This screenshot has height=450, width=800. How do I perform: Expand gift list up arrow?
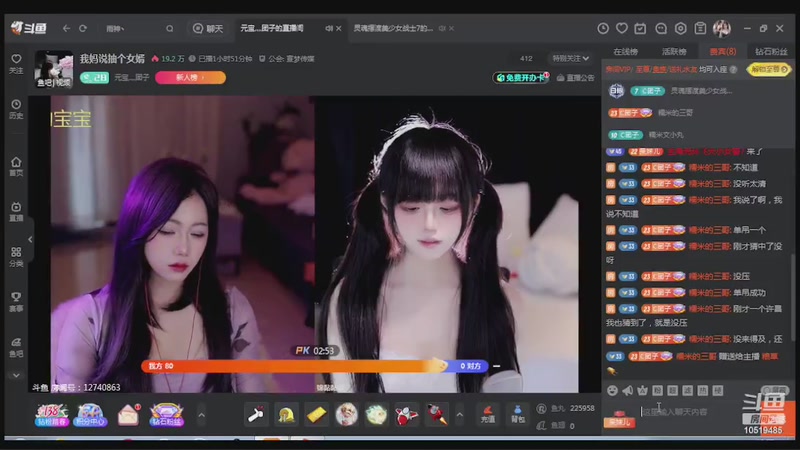(460, 415)
